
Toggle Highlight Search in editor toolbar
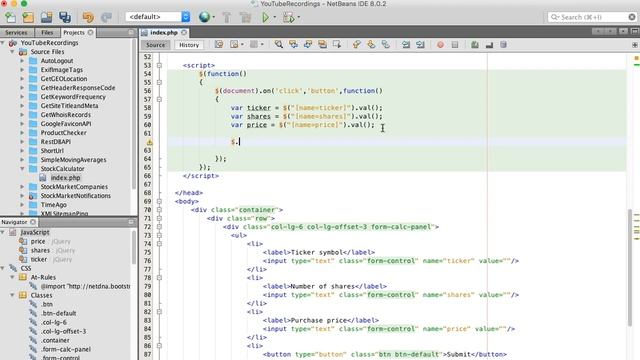point(322,44)
